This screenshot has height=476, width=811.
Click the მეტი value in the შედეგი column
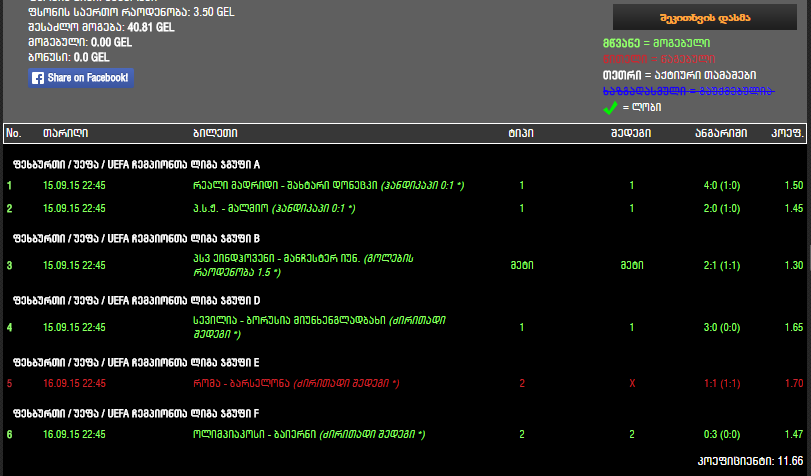(632, 265)
